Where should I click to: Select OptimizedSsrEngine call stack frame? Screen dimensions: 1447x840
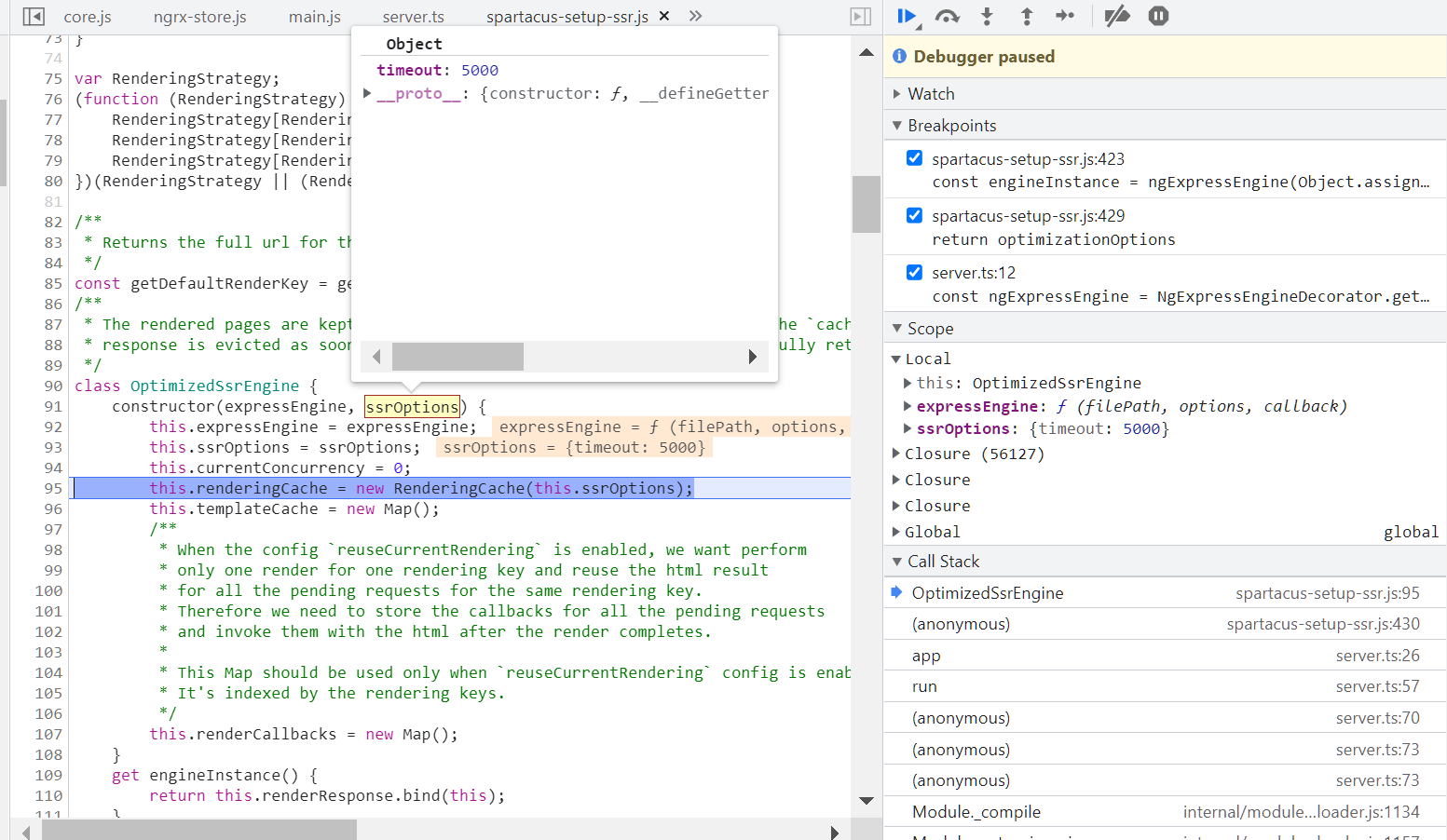tap(1165, 593)
